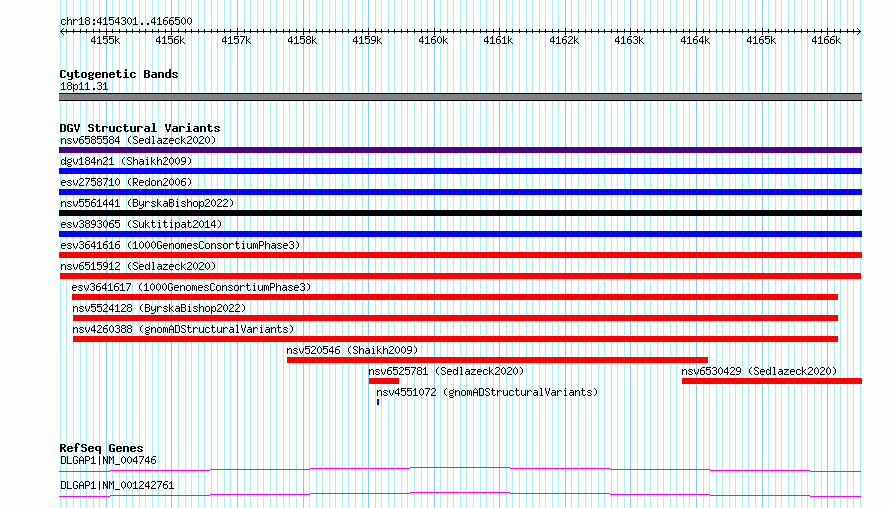
Task: Open the DLGAP1|NM_004746 gene label
Action: click(x=108, y=460)
